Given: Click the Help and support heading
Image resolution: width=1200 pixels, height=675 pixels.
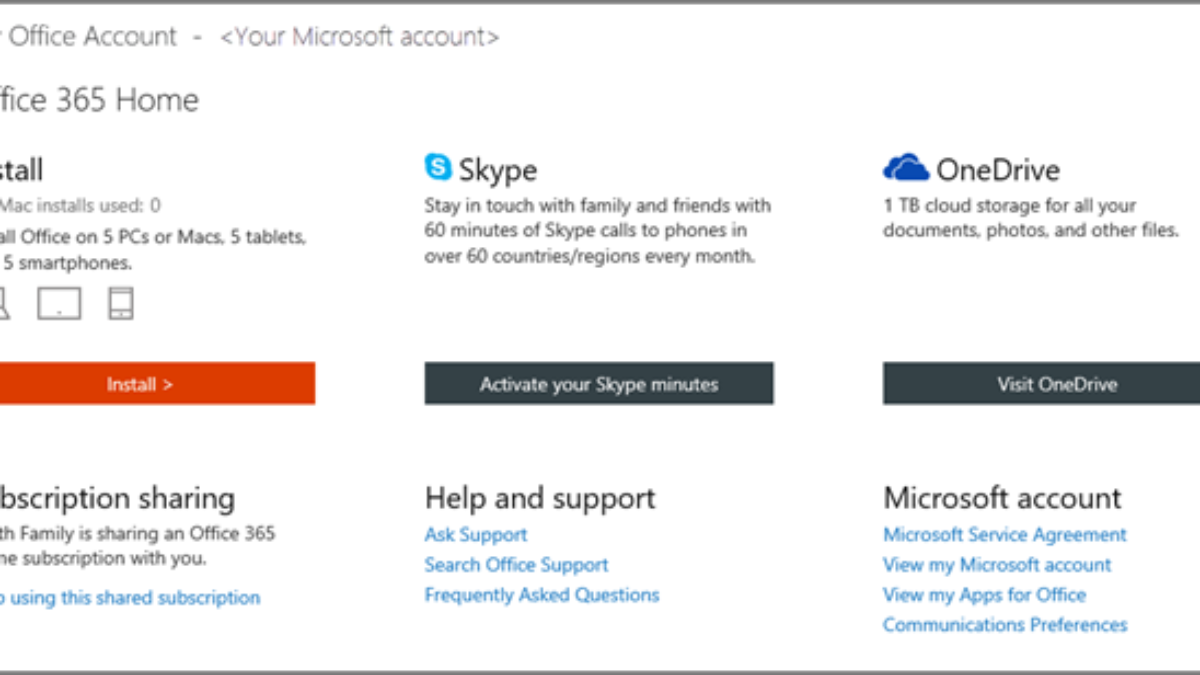Looking at the screenshot, I should tap(540, 498).
